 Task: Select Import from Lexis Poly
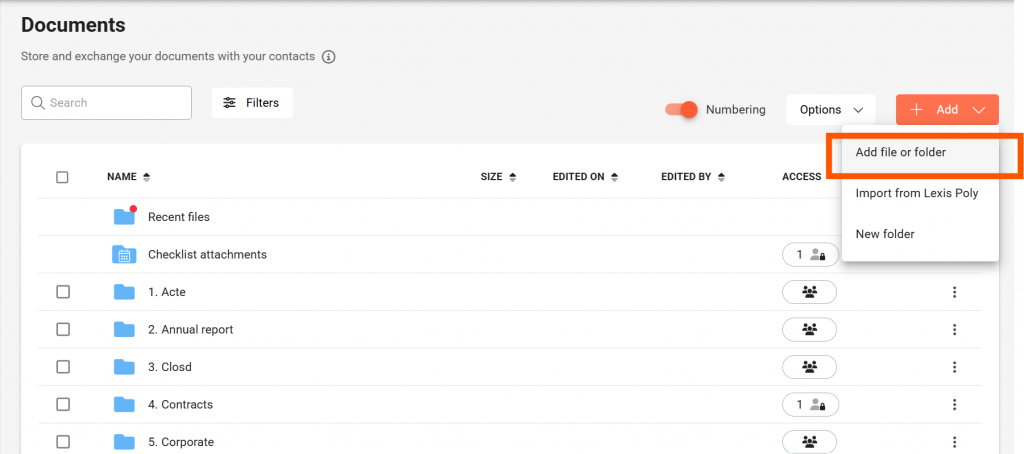pos(916,193)
